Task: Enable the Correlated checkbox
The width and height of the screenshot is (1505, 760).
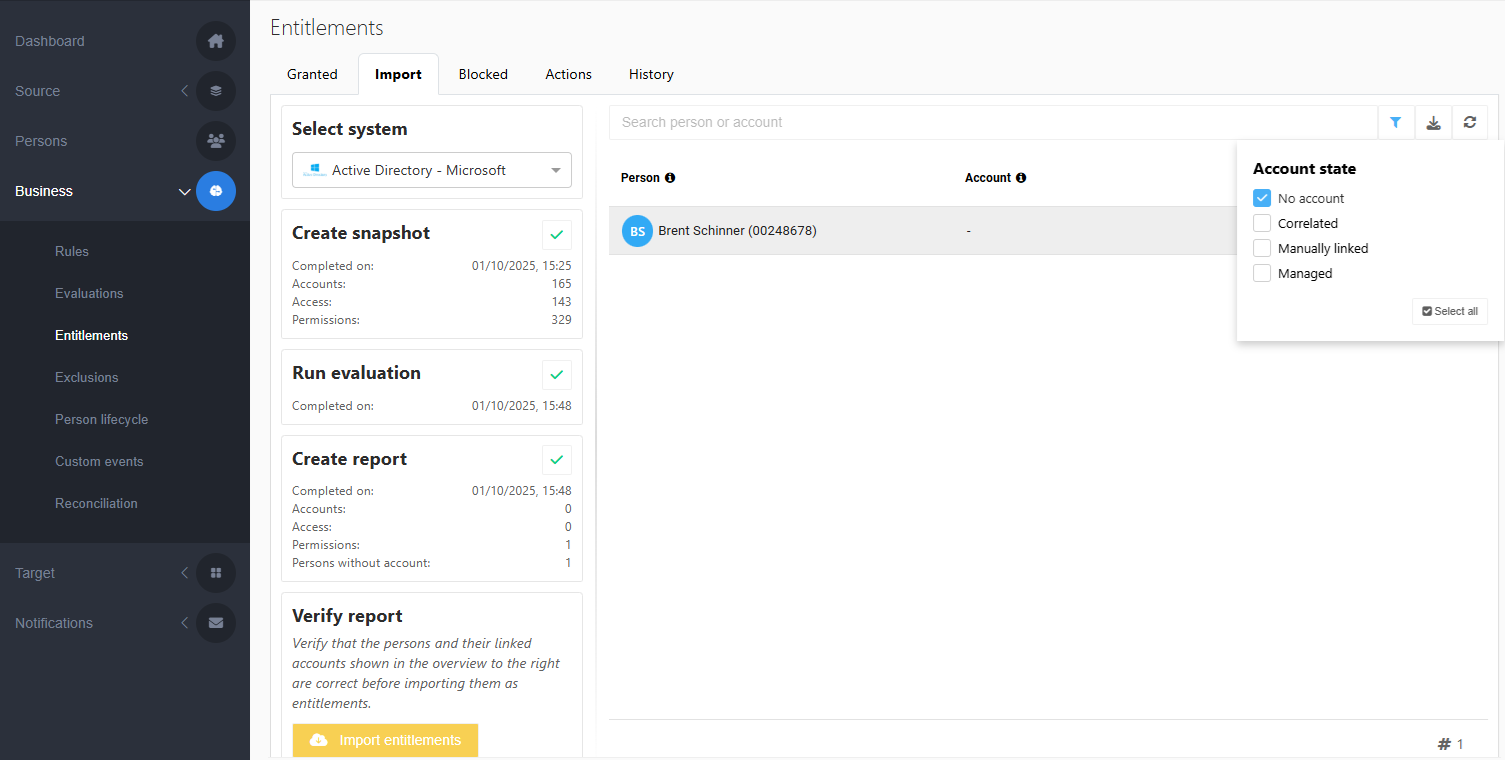Action: click(x=1262, y=223)
